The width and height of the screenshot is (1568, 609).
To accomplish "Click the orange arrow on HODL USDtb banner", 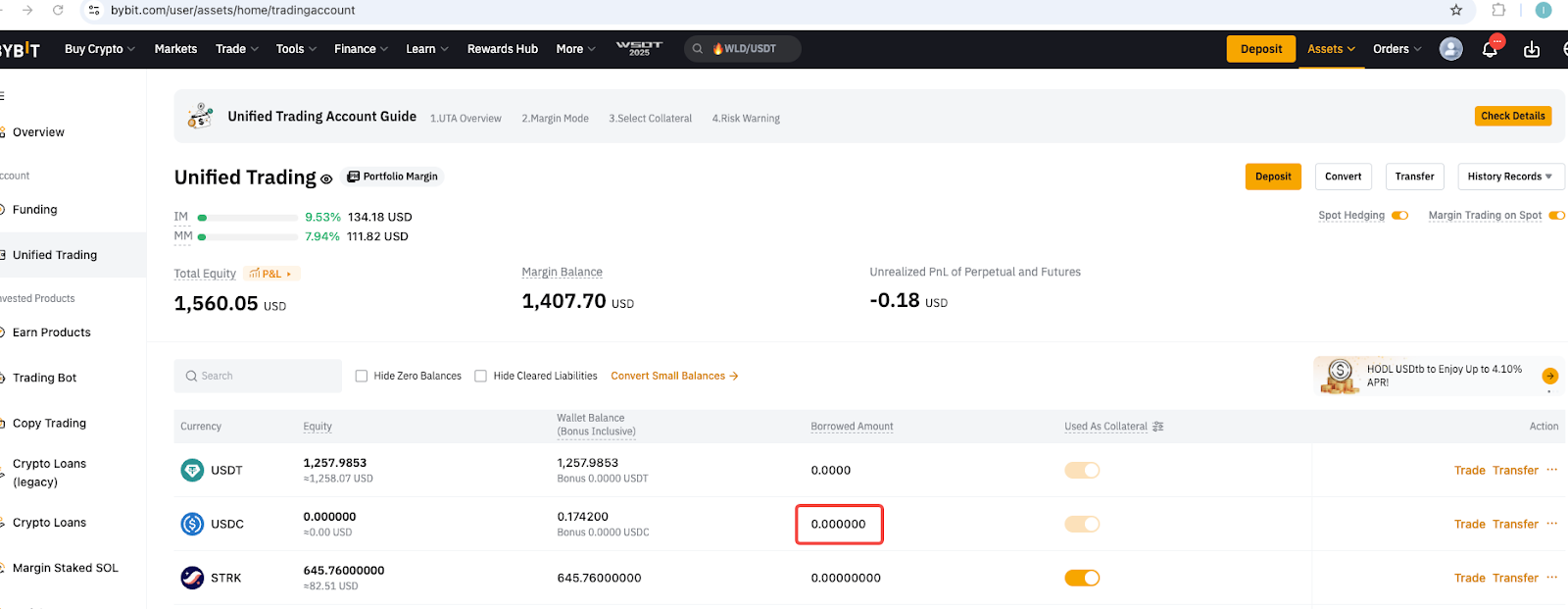I will (x=1549, y=376).
